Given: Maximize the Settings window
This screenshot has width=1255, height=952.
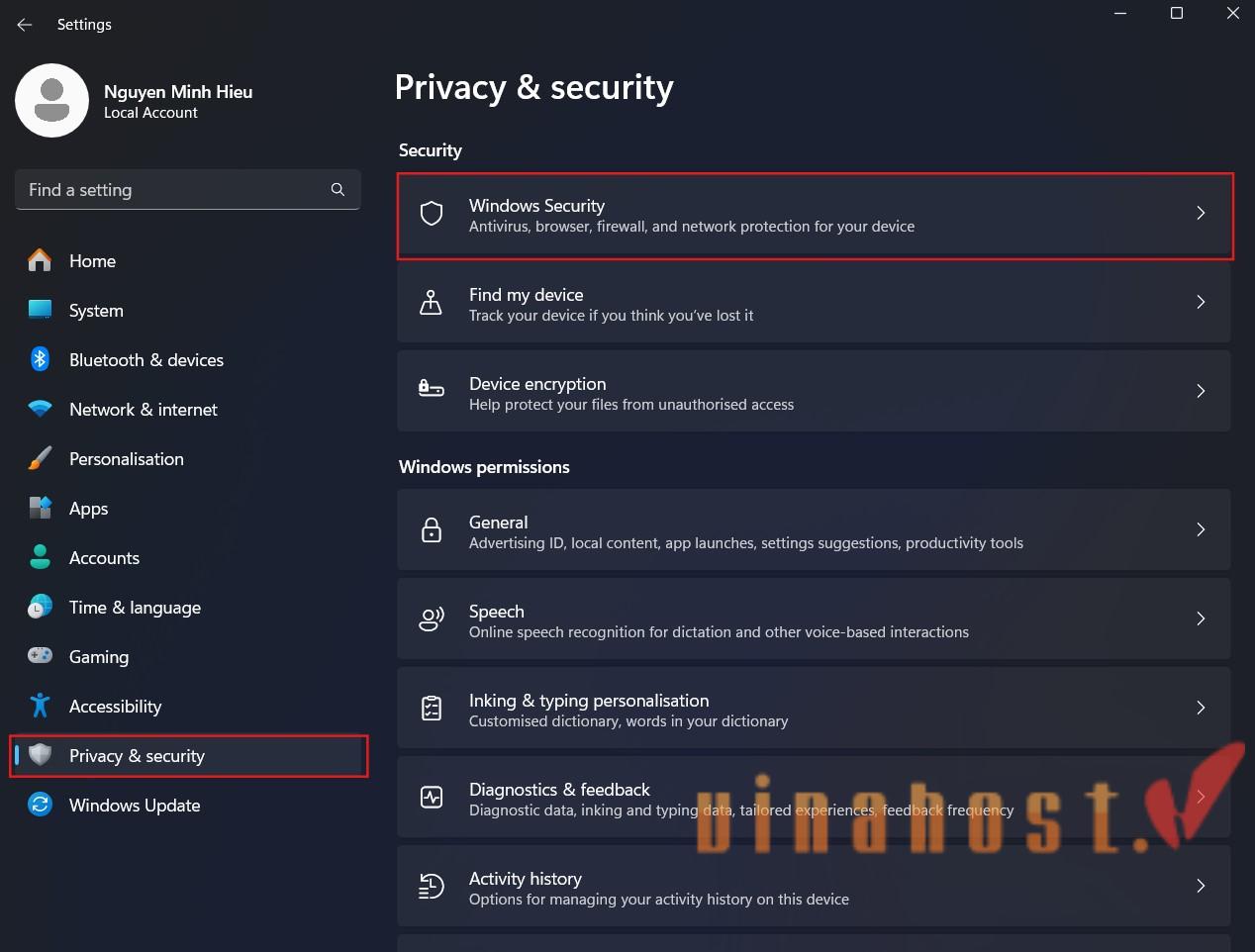Looking at the screenshot, I should 1177,13.
